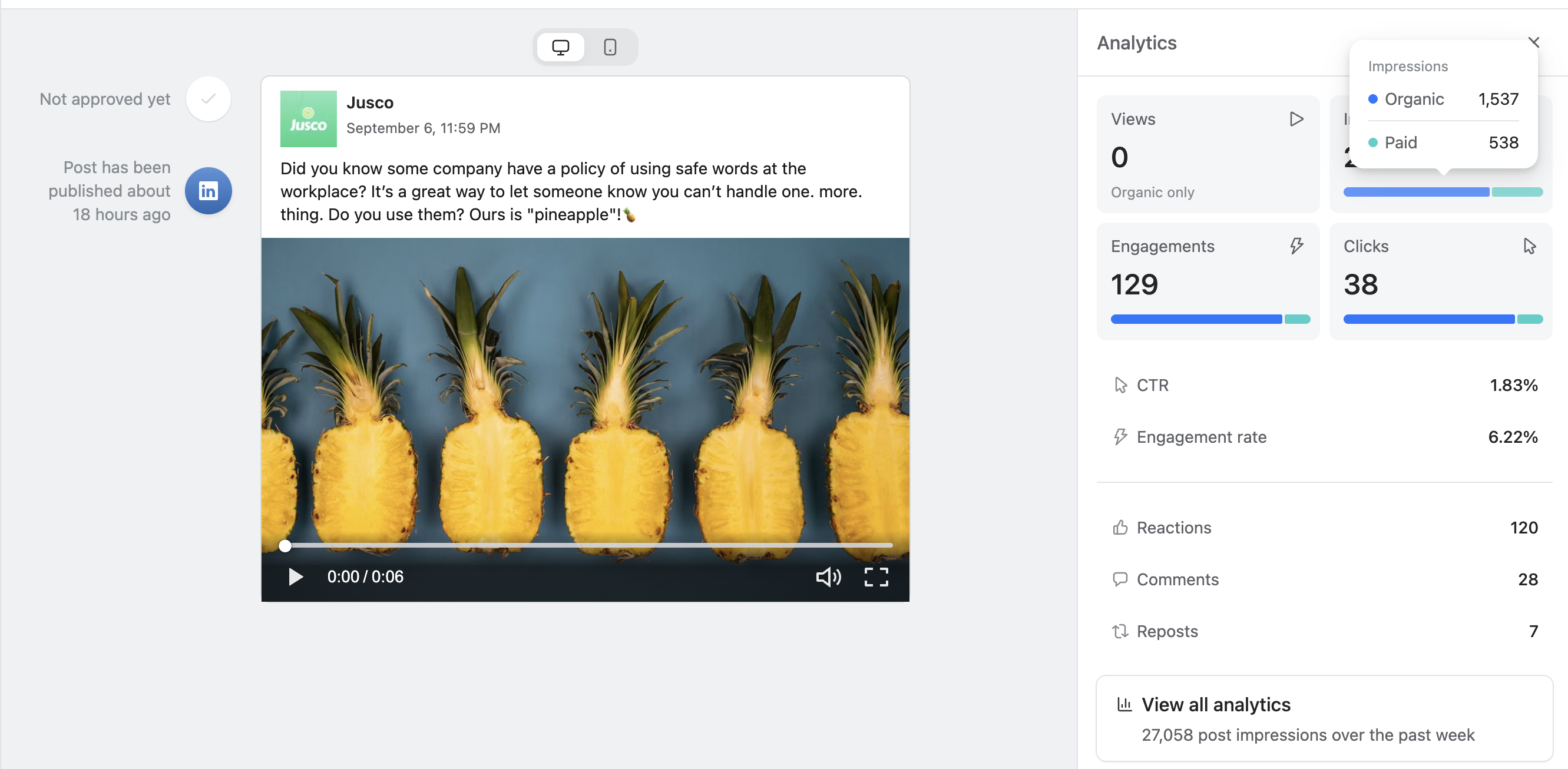
Task: Click the Views play icon
Action: (x=1296, y=118)
